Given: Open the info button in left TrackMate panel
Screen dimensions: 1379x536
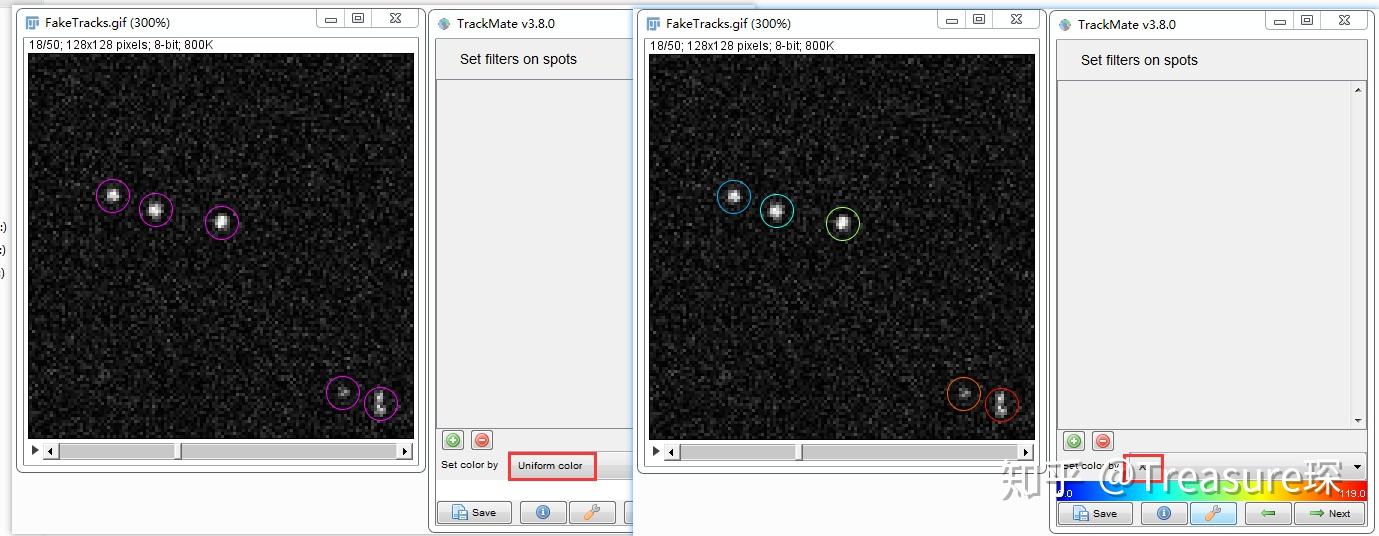Looking at the screenshot, I should 542,512.
